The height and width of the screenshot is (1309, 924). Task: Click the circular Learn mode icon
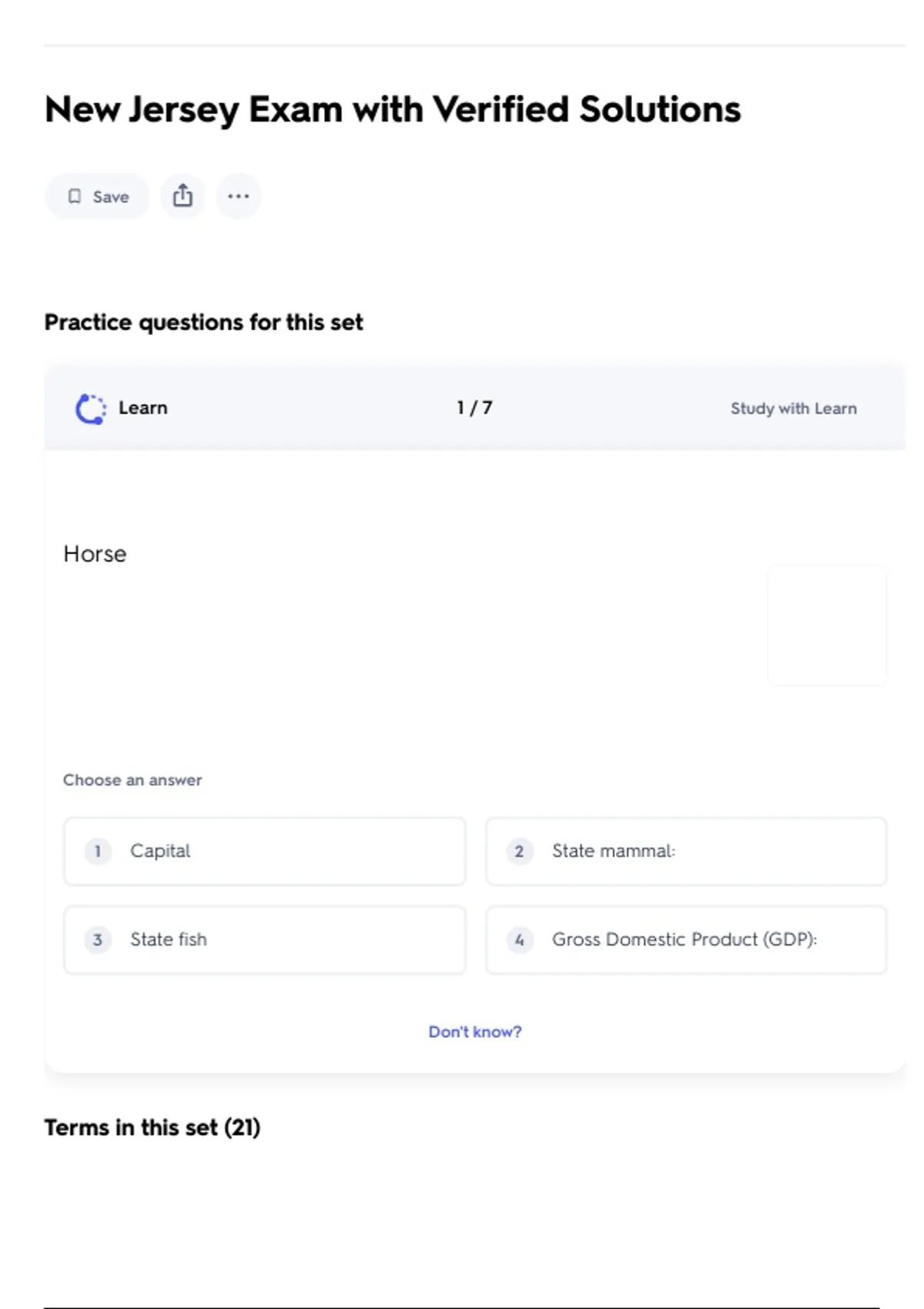[90, 409]
